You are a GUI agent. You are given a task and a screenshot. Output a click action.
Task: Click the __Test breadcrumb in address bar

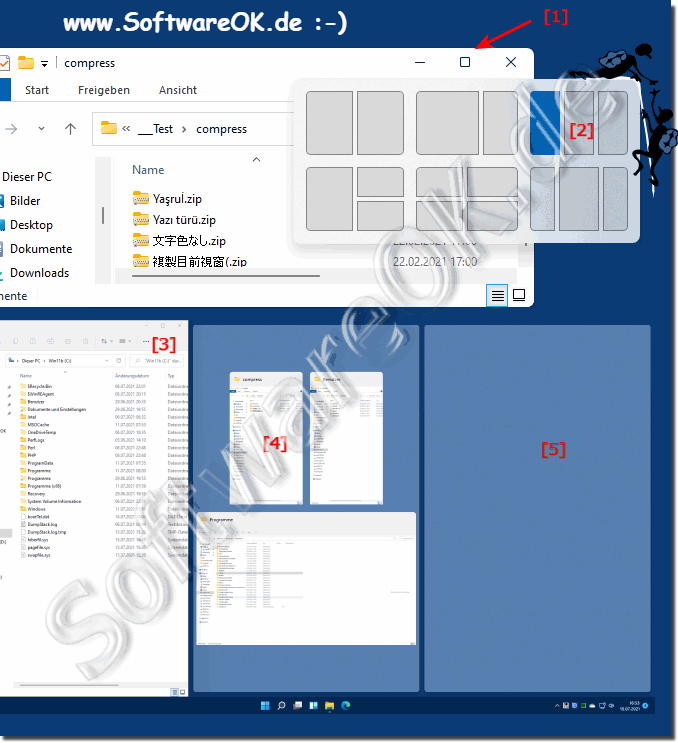click(155, 129)
